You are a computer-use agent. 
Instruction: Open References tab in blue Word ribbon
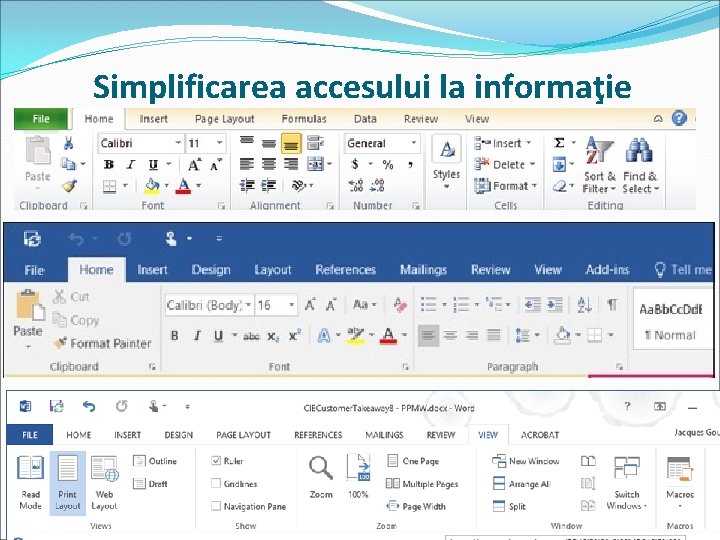pyautogui.click(x=346, y=270)
